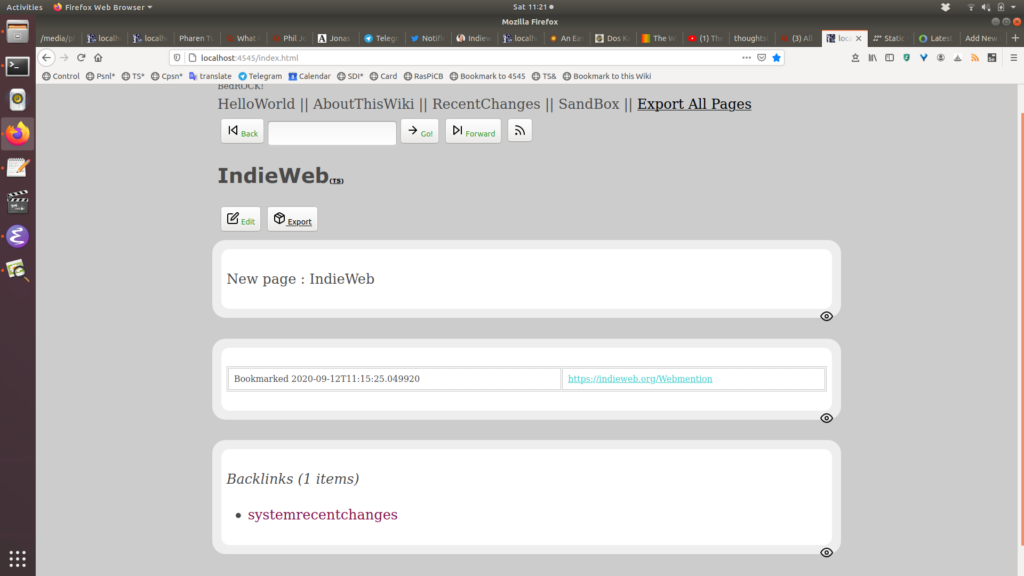Click the orange RSS extension icon
The height and width of the screenshot is (576, 1024).
click(x=975, y=57)
